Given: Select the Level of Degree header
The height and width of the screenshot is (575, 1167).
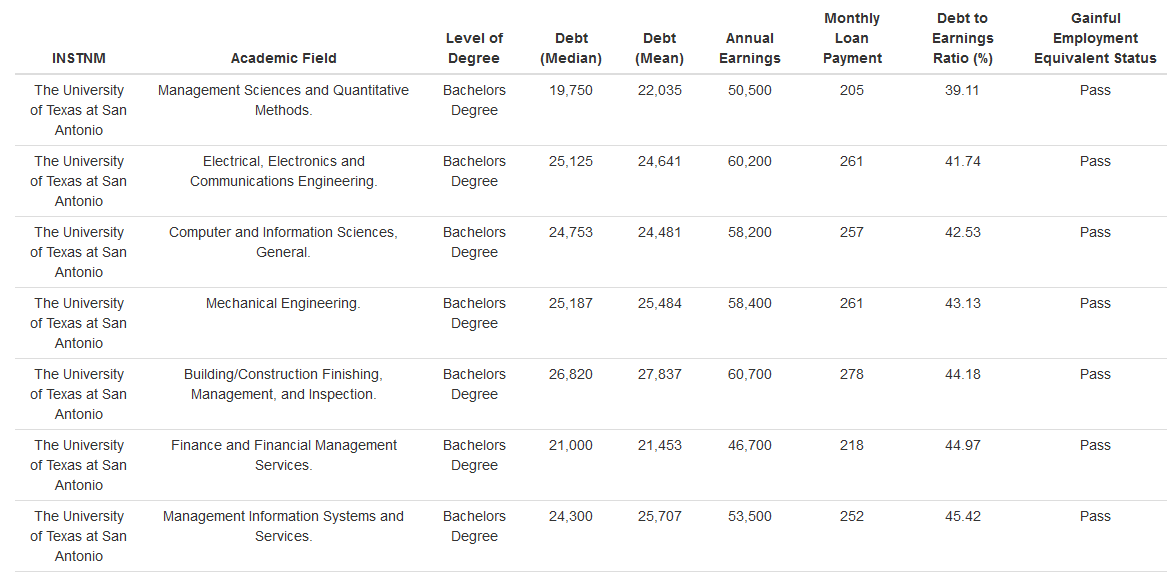Looking at the screenshot, I should pos(474,48).
